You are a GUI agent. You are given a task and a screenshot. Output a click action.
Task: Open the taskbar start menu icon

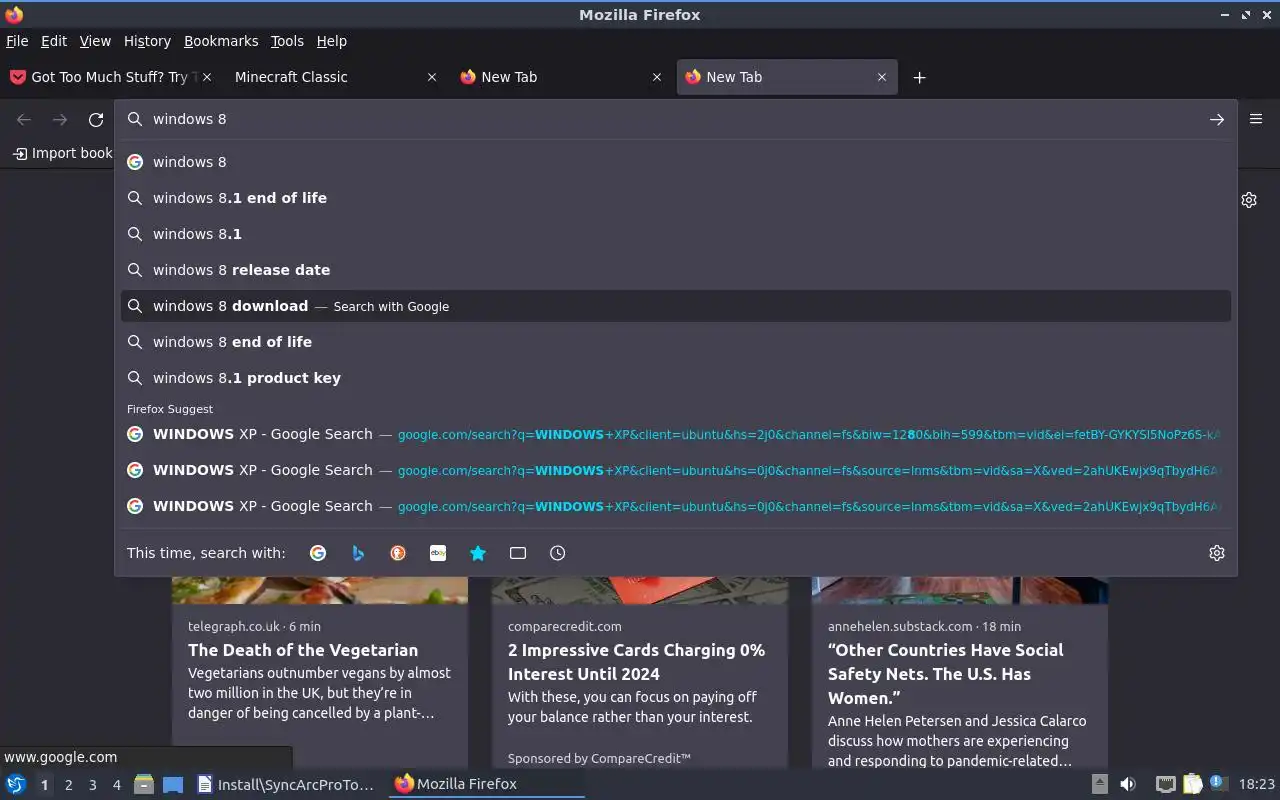[15, 784]
